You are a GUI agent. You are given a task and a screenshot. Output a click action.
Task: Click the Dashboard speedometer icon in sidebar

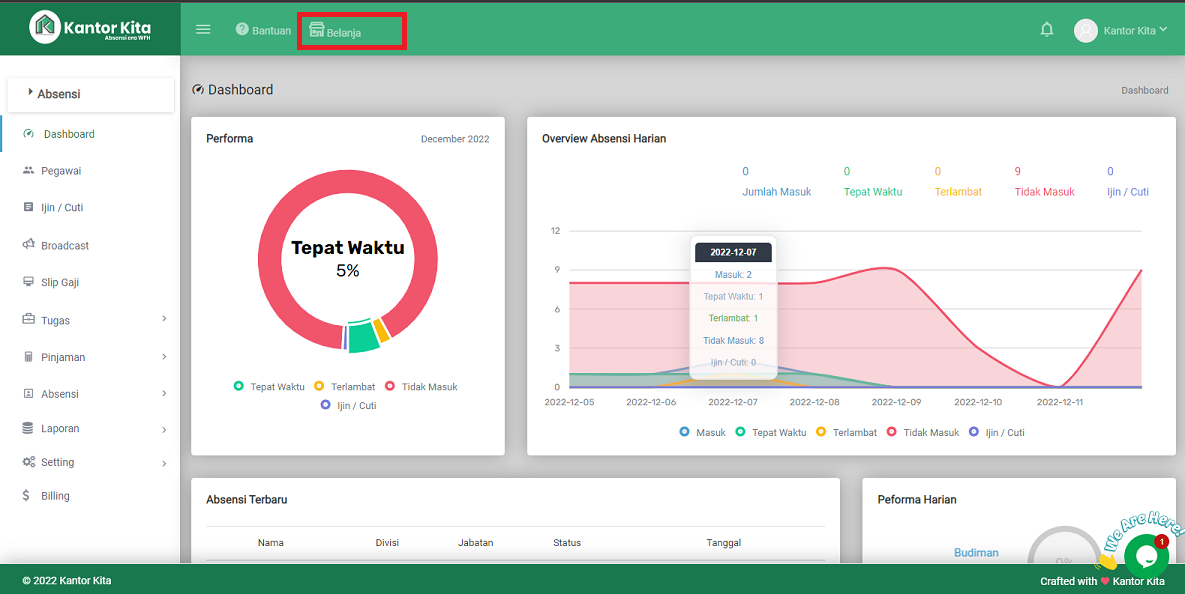click(x=29, y=134)
